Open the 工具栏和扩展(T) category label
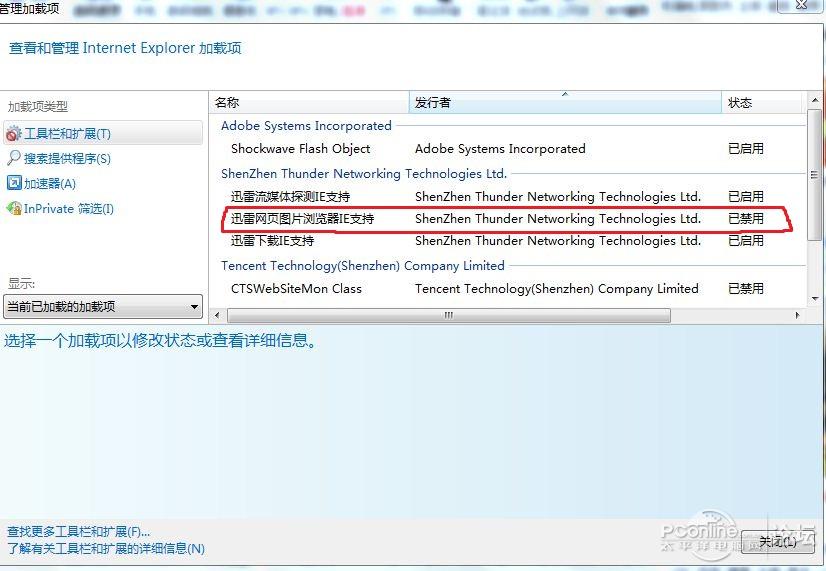The height and width of the screenshot is (571, 826). tap(67, 134)
